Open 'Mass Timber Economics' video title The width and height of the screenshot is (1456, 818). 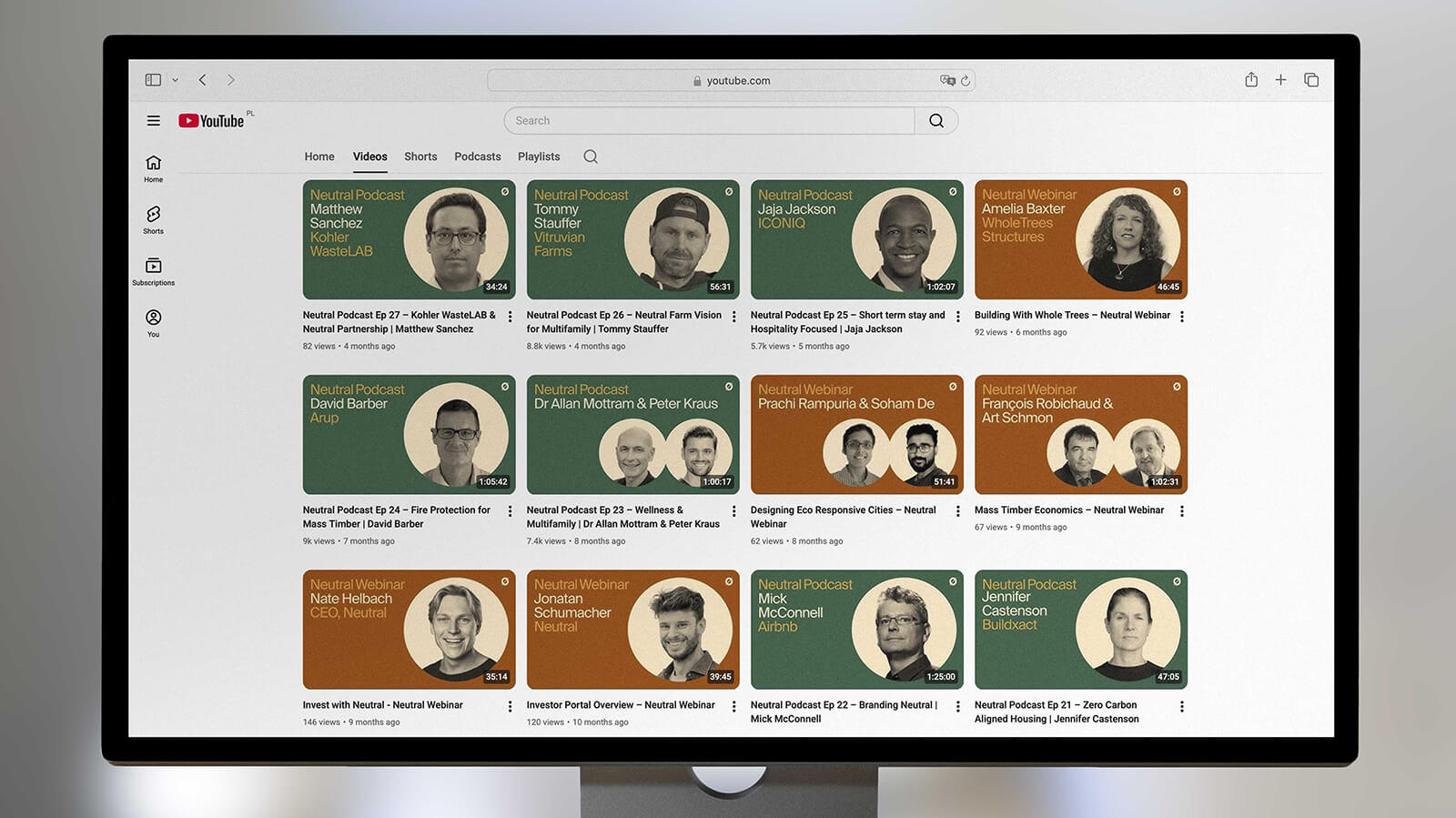click(x=1069, y=510)
